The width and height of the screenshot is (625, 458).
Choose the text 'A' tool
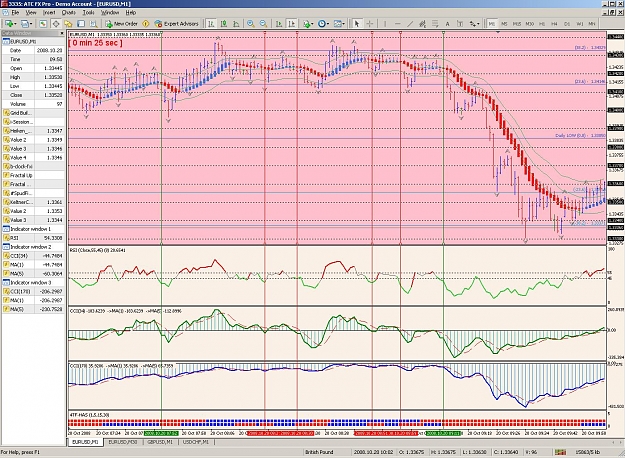click(x=447, y=24)
